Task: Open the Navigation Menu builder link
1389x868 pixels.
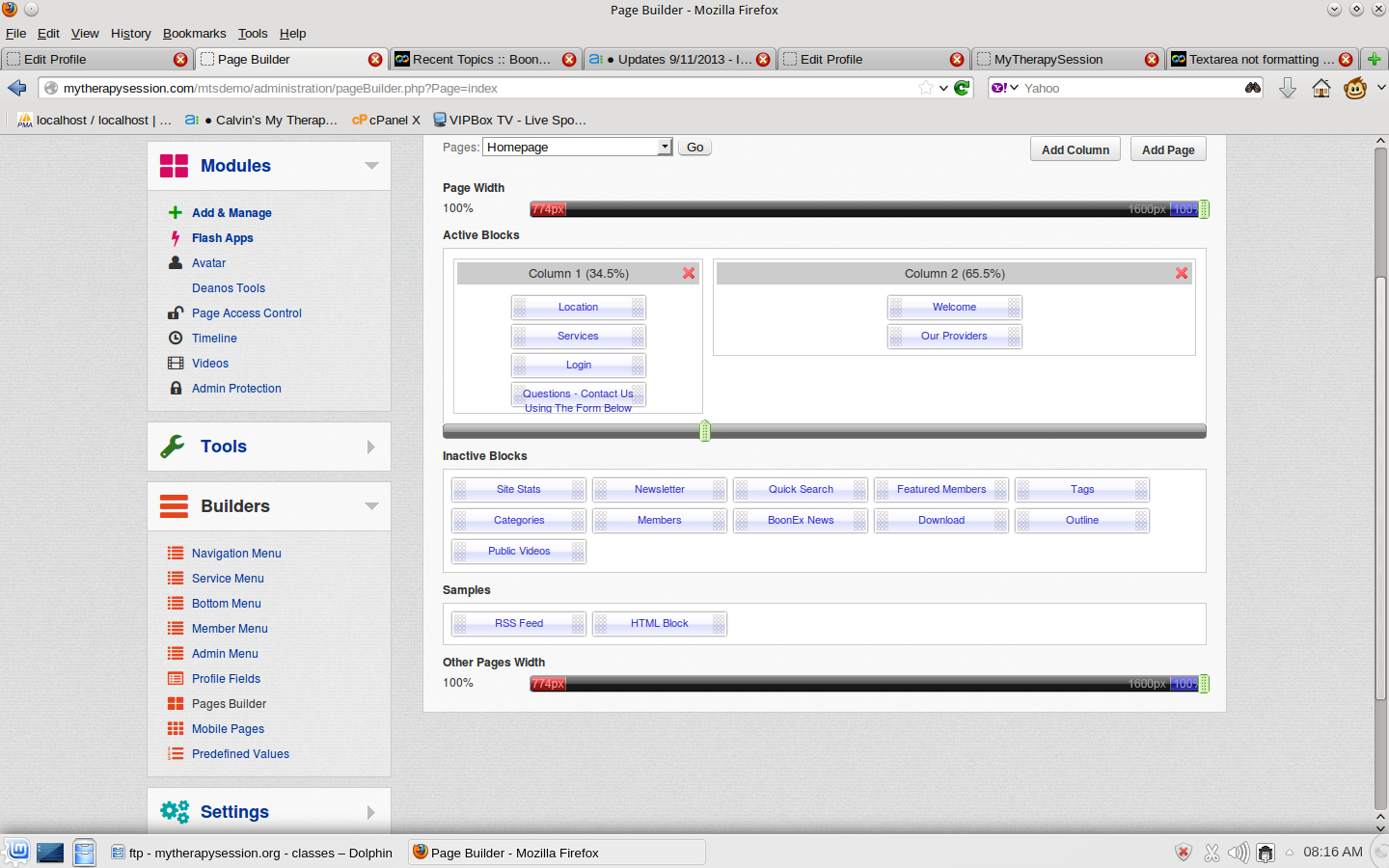Action: click(236, 554)
